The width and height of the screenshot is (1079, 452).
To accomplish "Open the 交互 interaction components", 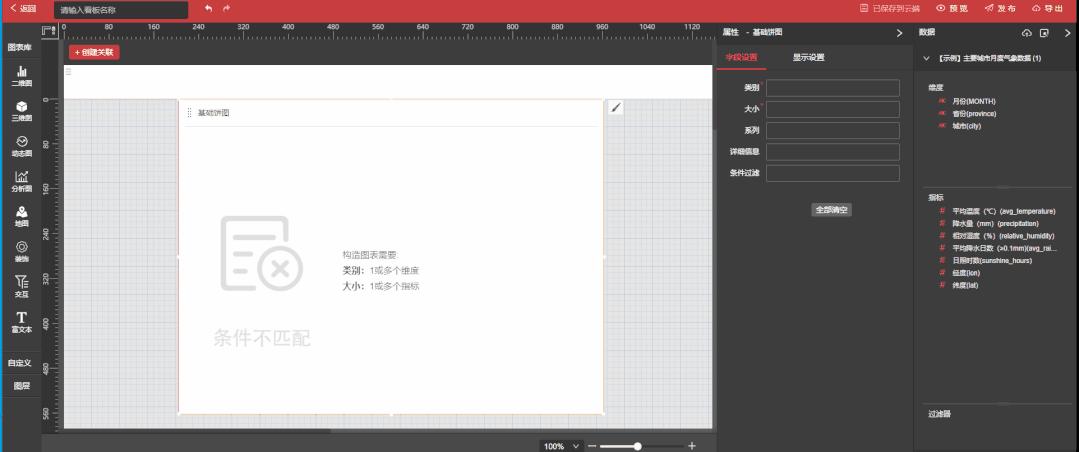I will [x=21, y=287].
